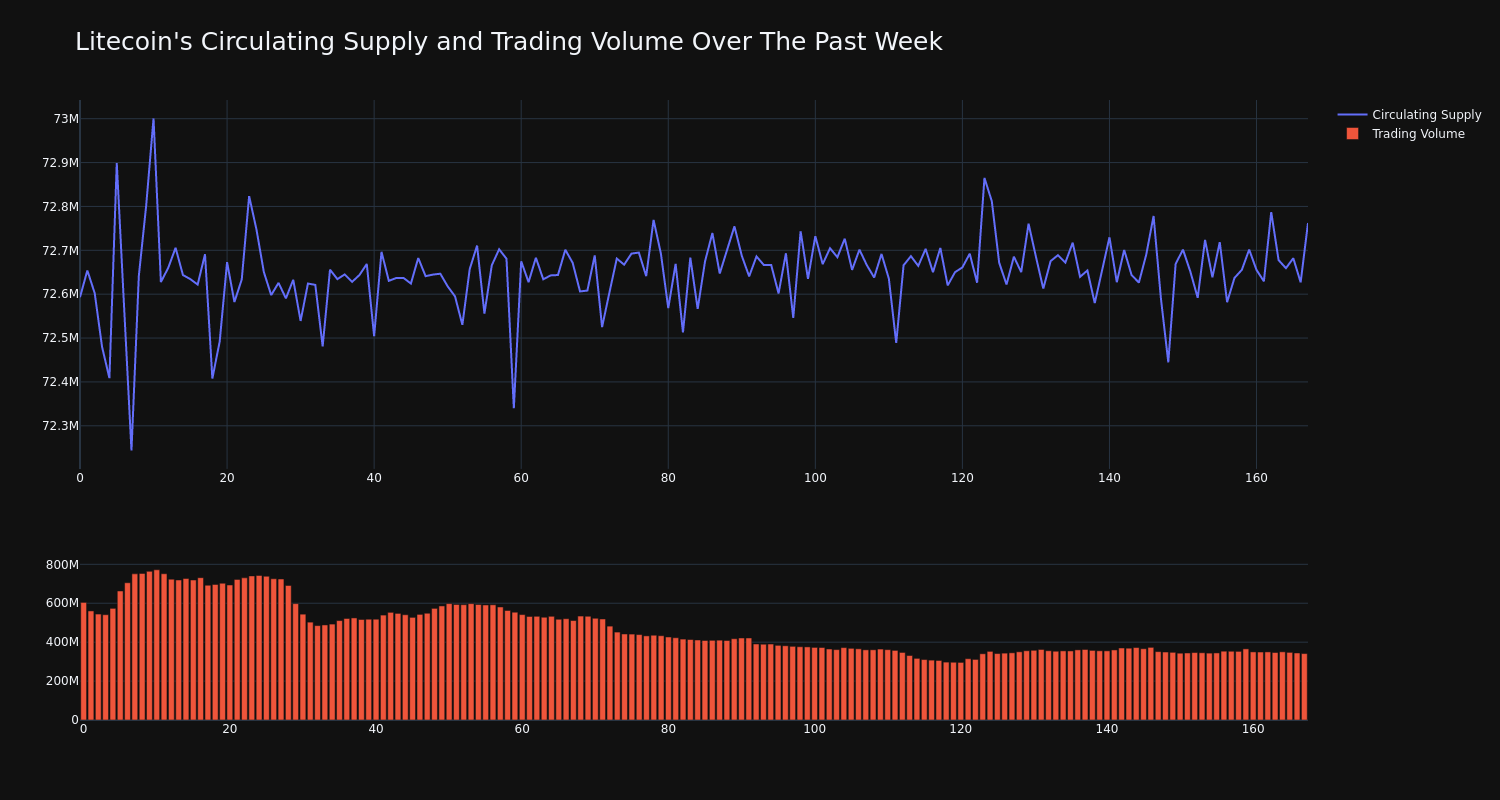Click the red Trading Volume legend swatch

[x=1352, y=134]
